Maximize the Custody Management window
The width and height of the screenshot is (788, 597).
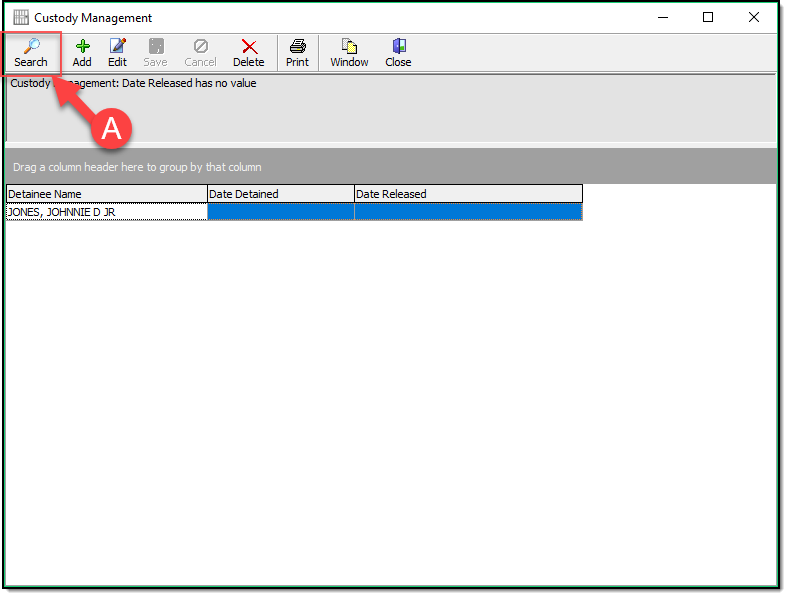[708, 18]
